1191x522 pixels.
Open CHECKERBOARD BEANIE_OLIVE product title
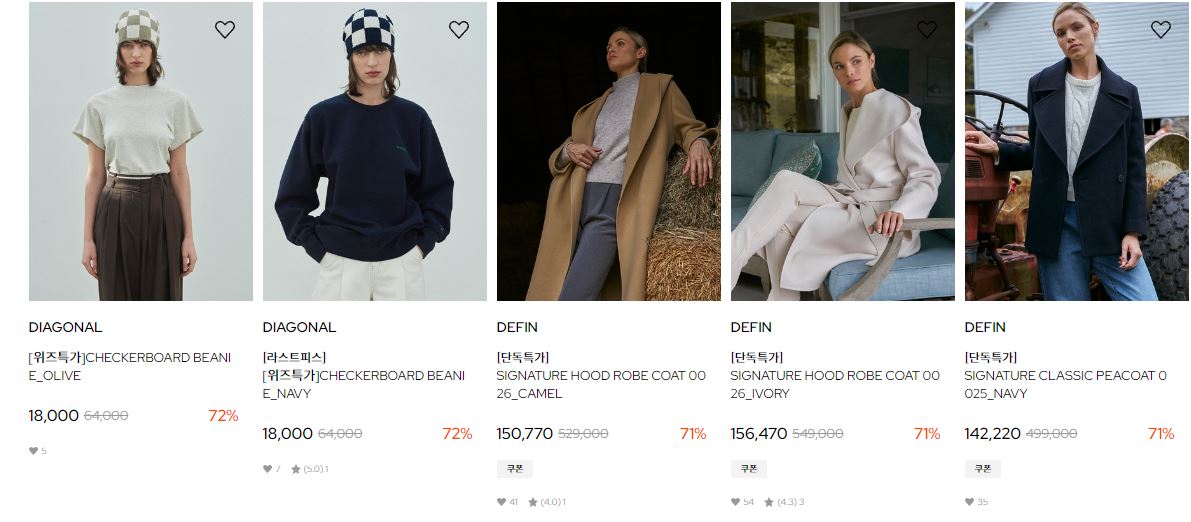[x=130, y=366]
